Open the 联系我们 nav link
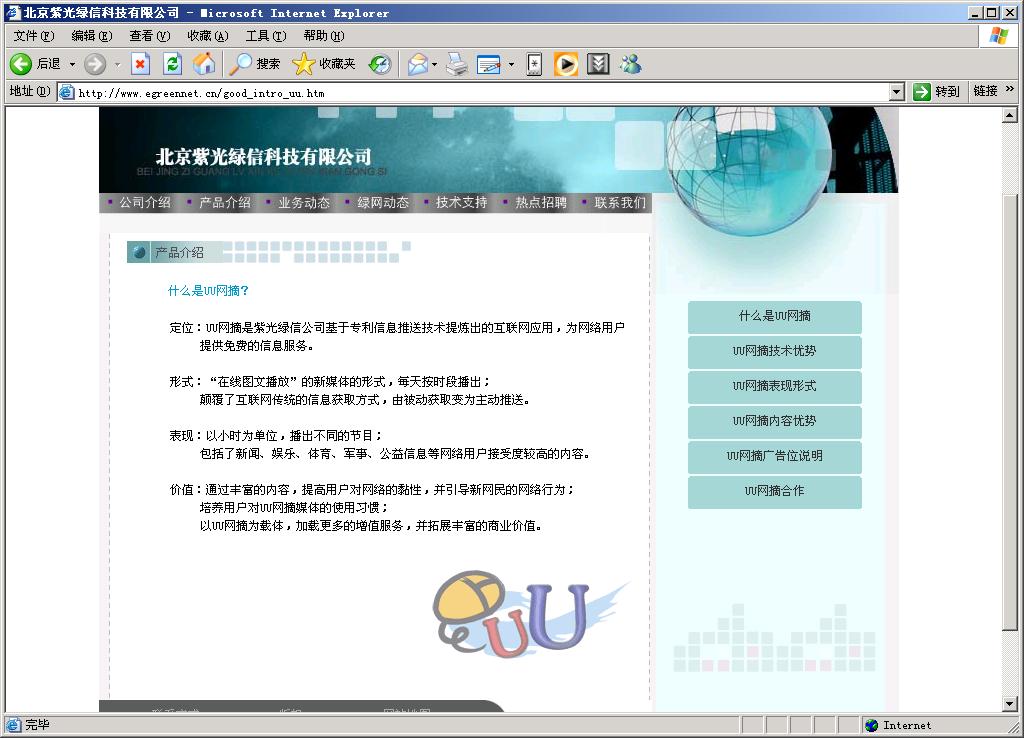This screenshot has height=738, width=1024. (x=620, y=202)
